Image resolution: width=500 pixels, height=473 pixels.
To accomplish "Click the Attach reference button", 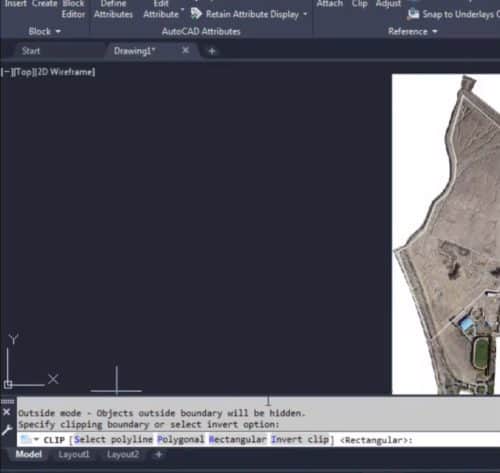I will tap(330, 4).
